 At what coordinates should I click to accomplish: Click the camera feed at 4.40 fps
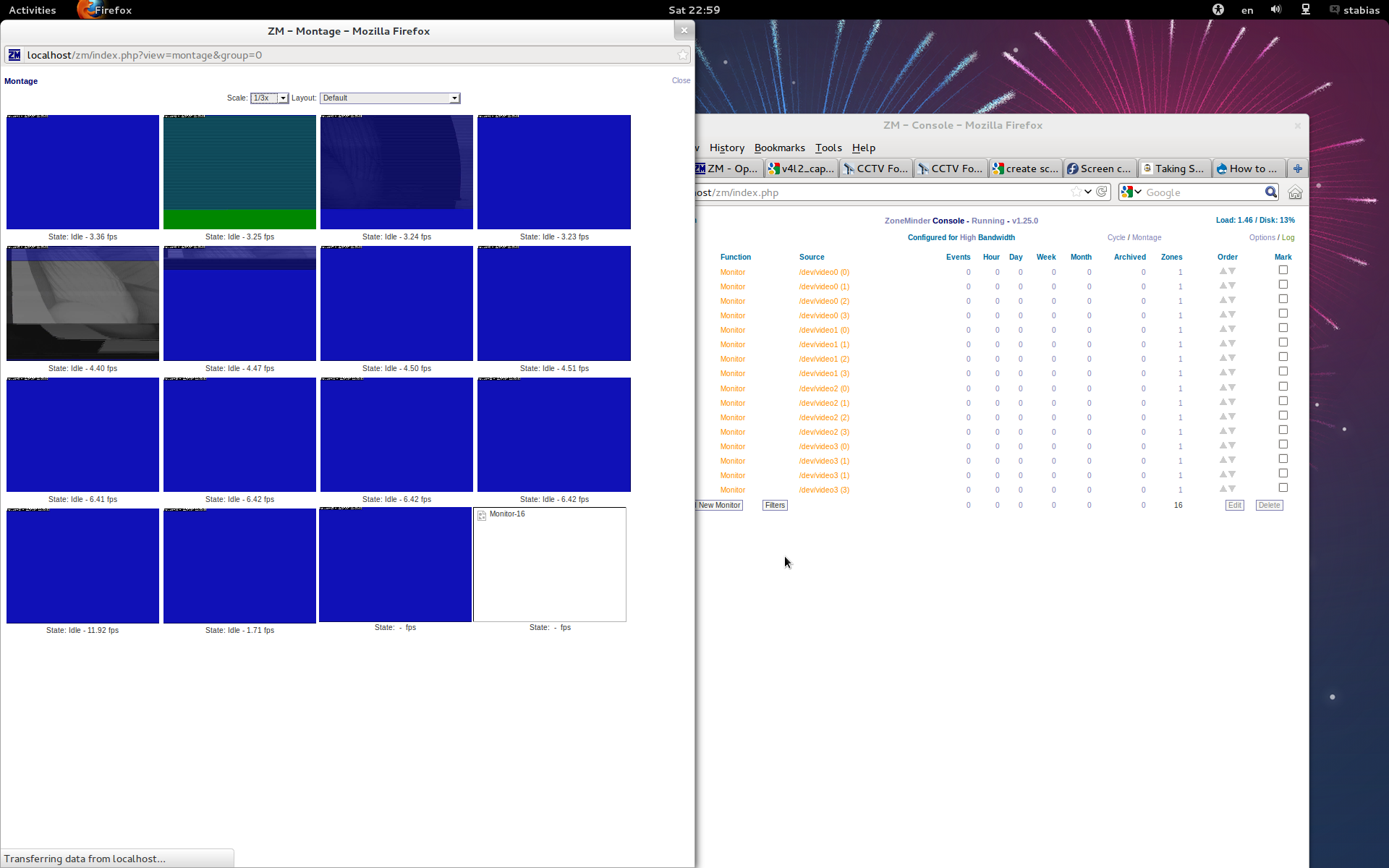82,303
